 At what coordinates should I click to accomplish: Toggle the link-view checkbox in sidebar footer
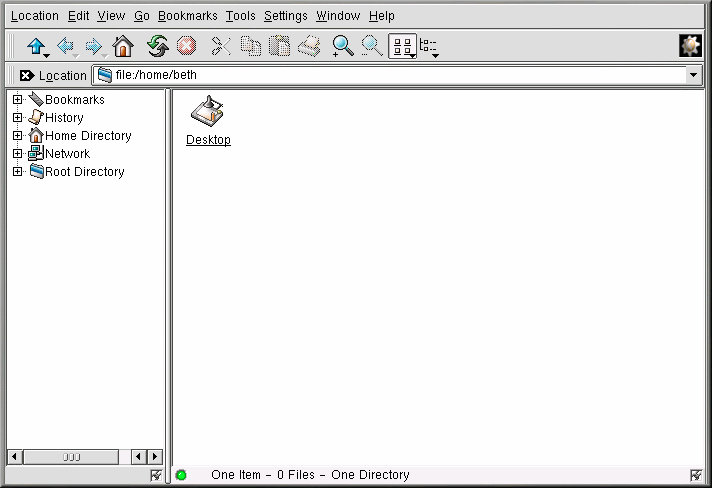[156, 475]
